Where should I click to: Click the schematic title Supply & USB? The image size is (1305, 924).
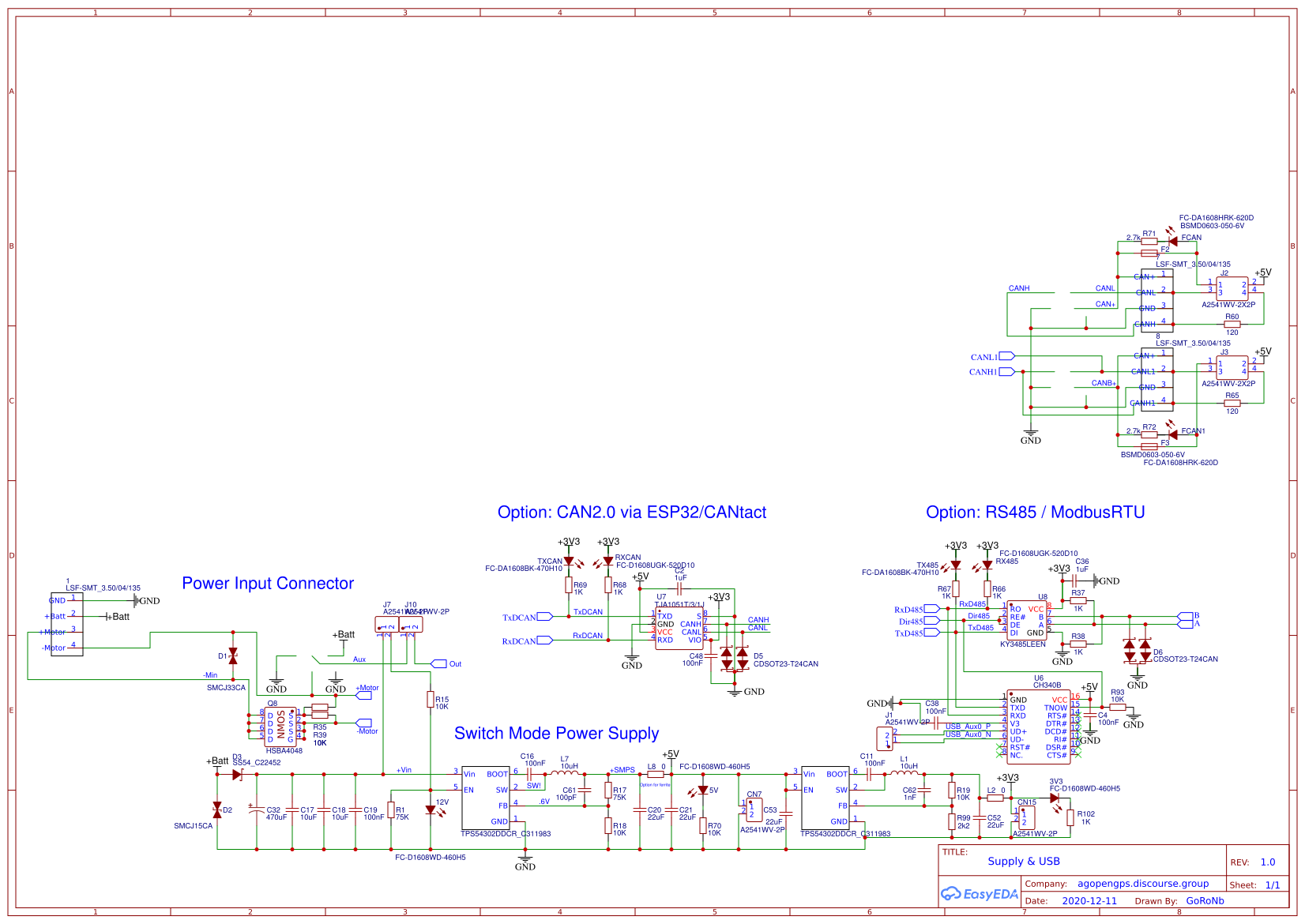1024,861
